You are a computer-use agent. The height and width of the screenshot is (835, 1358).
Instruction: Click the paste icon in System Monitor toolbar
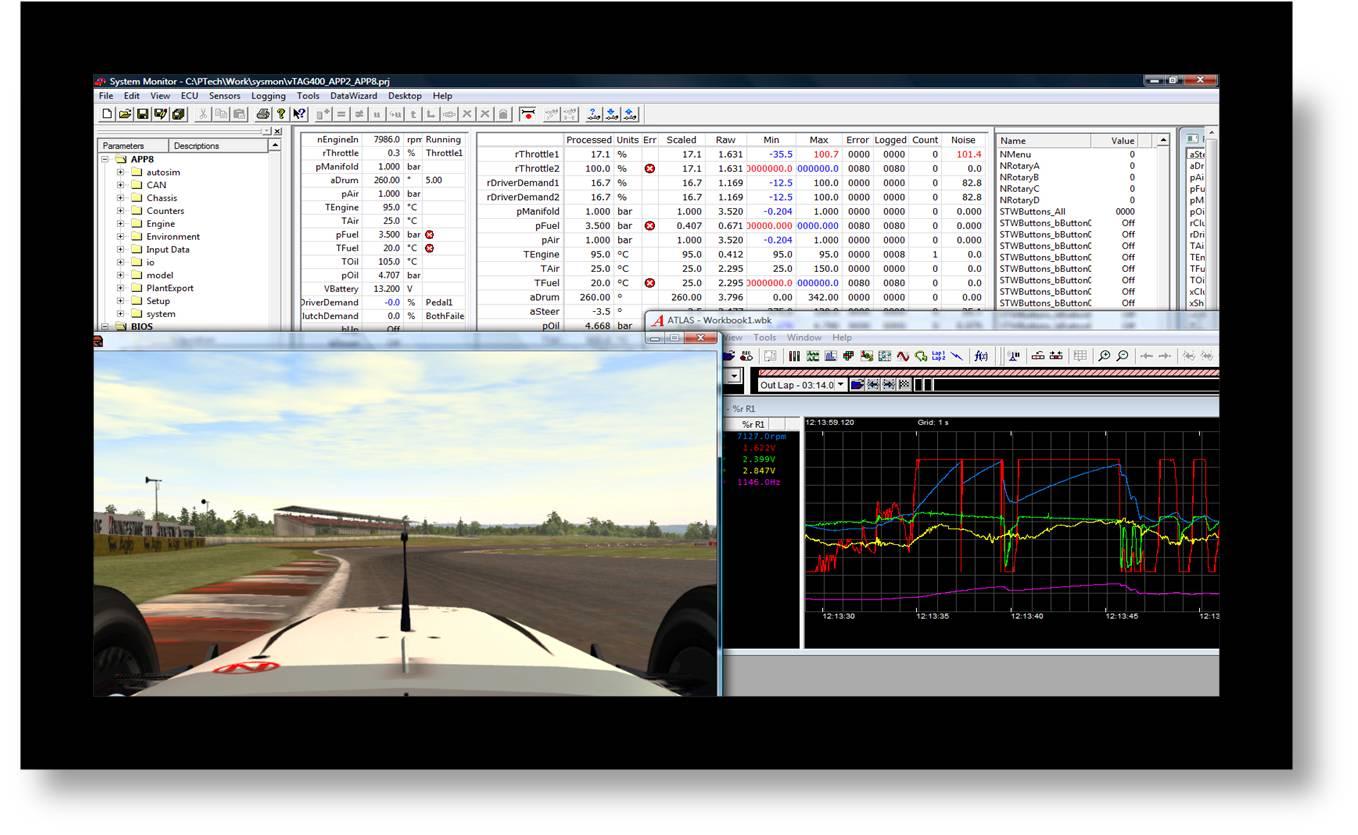[239, 114]
